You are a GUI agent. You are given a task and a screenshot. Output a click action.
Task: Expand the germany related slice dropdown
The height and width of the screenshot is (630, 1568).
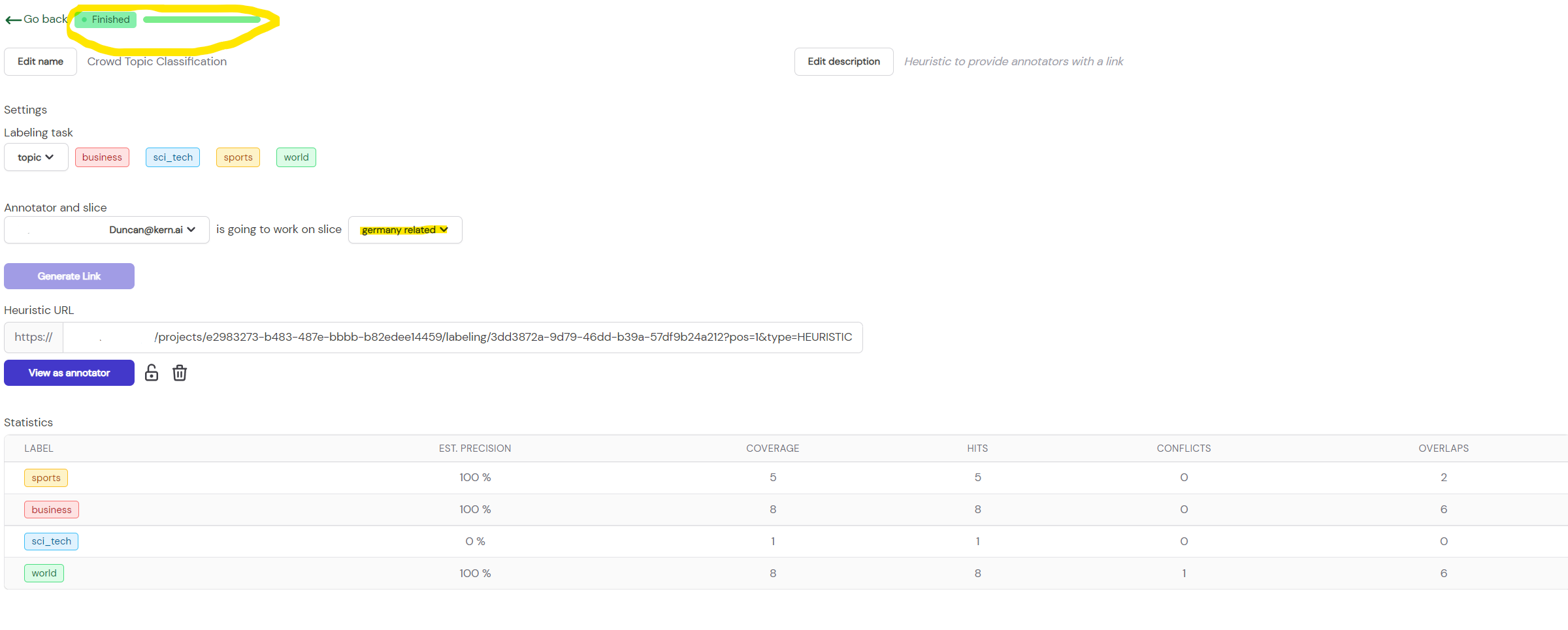click(404, 229)
